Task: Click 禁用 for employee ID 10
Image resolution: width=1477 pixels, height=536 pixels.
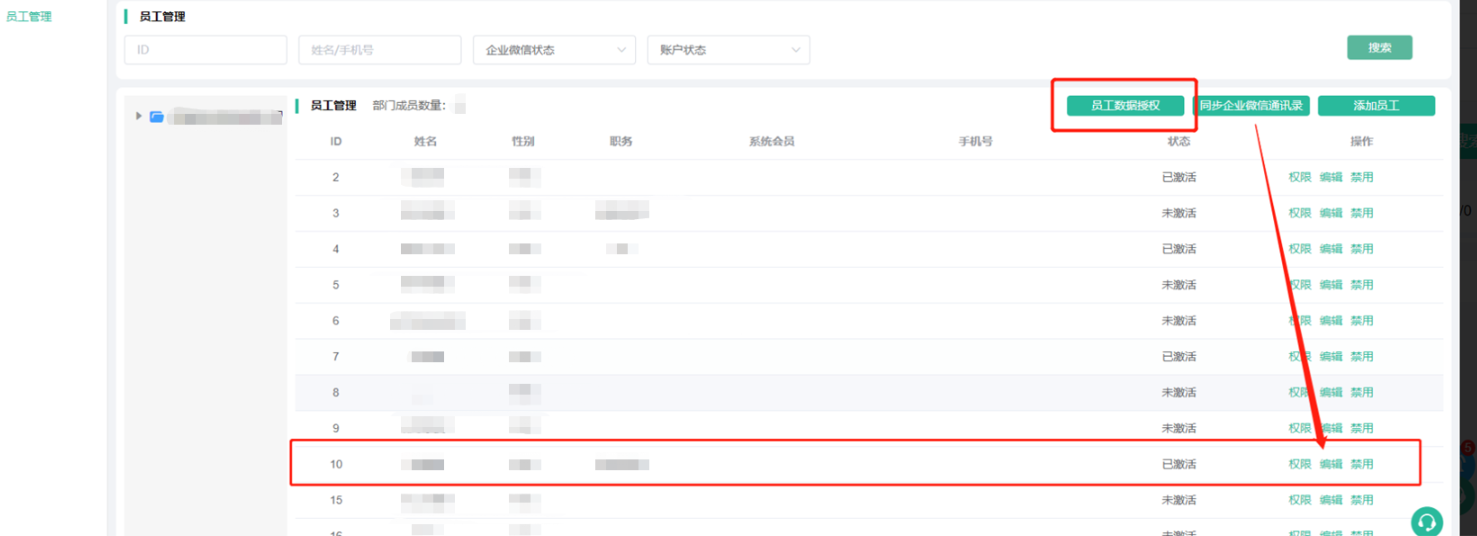Action: (x=1362, y=464)
